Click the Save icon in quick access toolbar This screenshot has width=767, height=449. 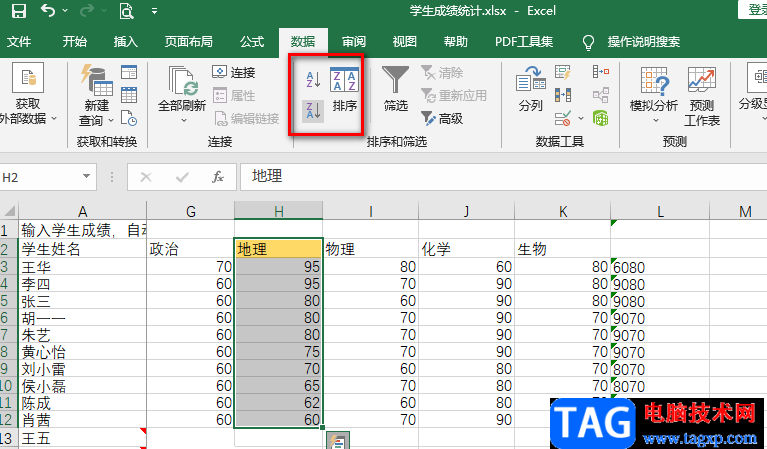pos(19,11)
